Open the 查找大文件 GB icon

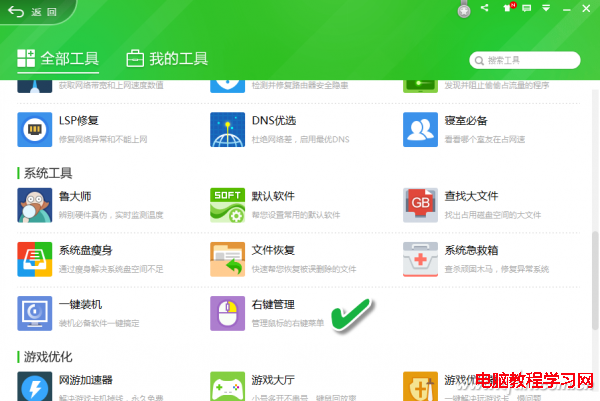coord(420,205)
